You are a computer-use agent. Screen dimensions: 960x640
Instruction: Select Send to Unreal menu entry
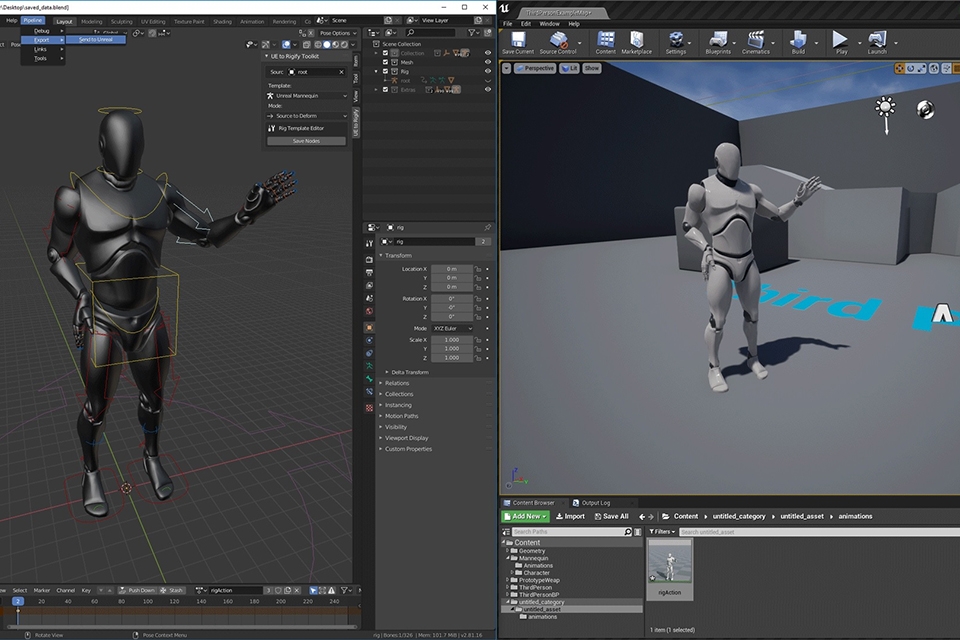click(96, 39)
